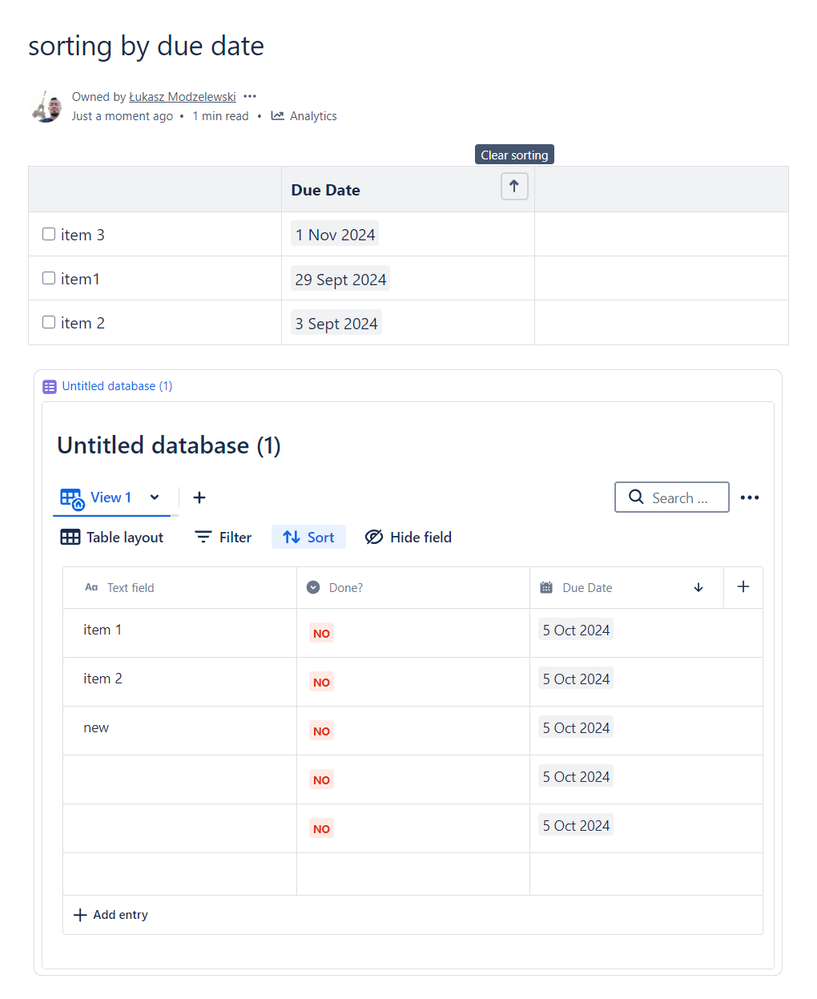The image size is (817, 999).
Task: Click the Text field Aa type icon
Action: pos(91,587)
